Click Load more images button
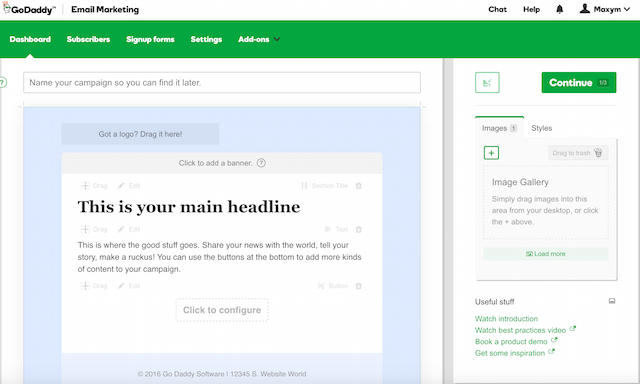Screen dimensions: 640x384 (x=546, y=254)
